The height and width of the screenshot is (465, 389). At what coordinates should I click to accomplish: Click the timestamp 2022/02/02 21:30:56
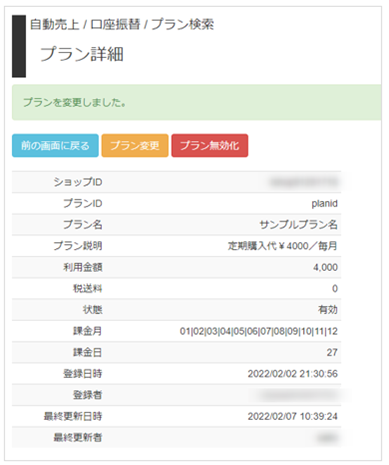point(293,374)
